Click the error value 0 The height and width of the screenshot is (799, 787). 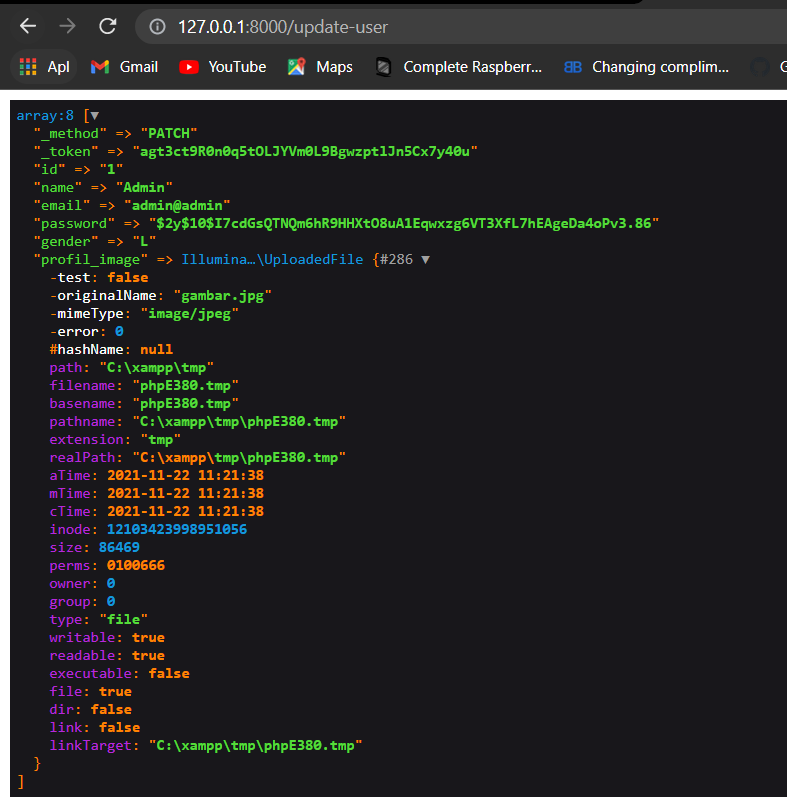119,332
